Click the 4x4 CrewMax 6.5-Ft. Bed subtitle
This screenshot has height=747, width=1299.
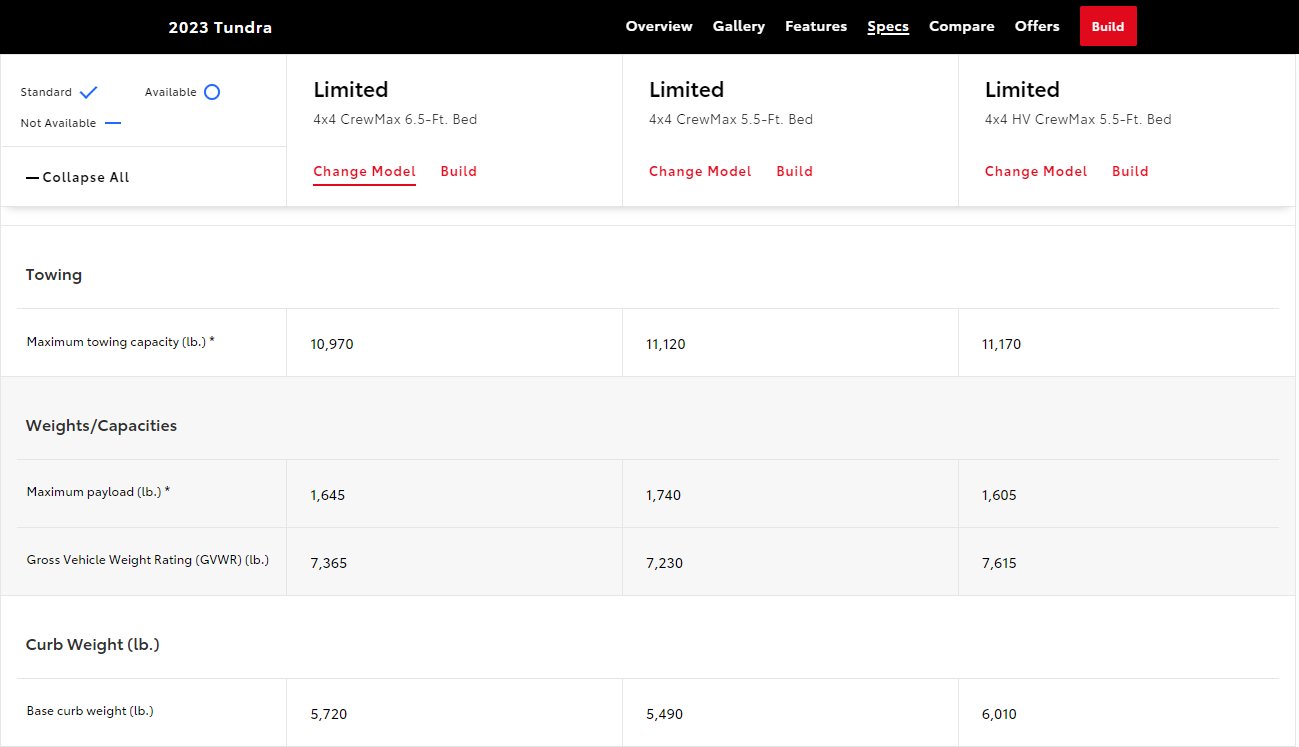pos(395,119)
